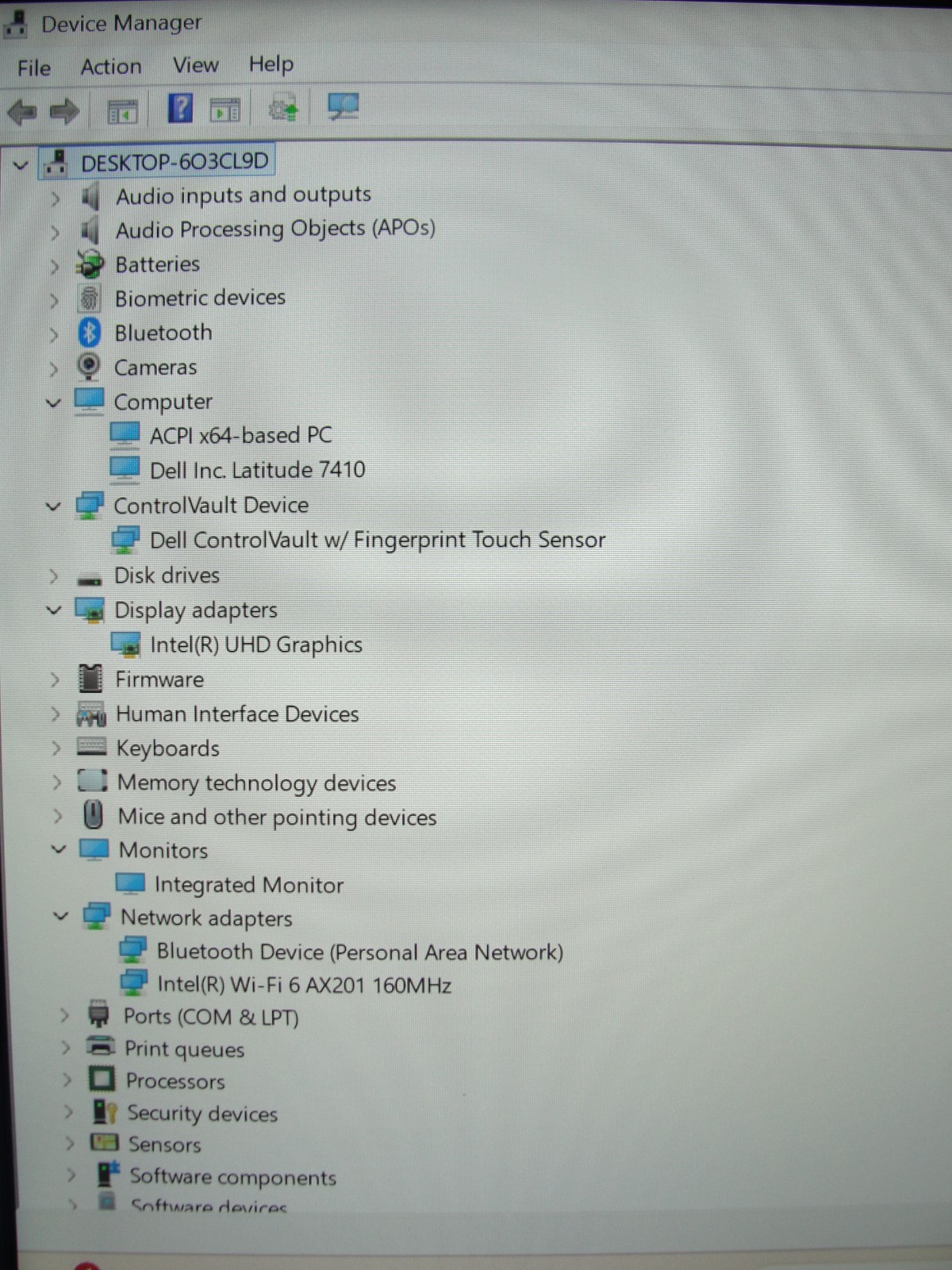
Task: Click the Show/Hide Console Tree icon
Action: point(122,112)
